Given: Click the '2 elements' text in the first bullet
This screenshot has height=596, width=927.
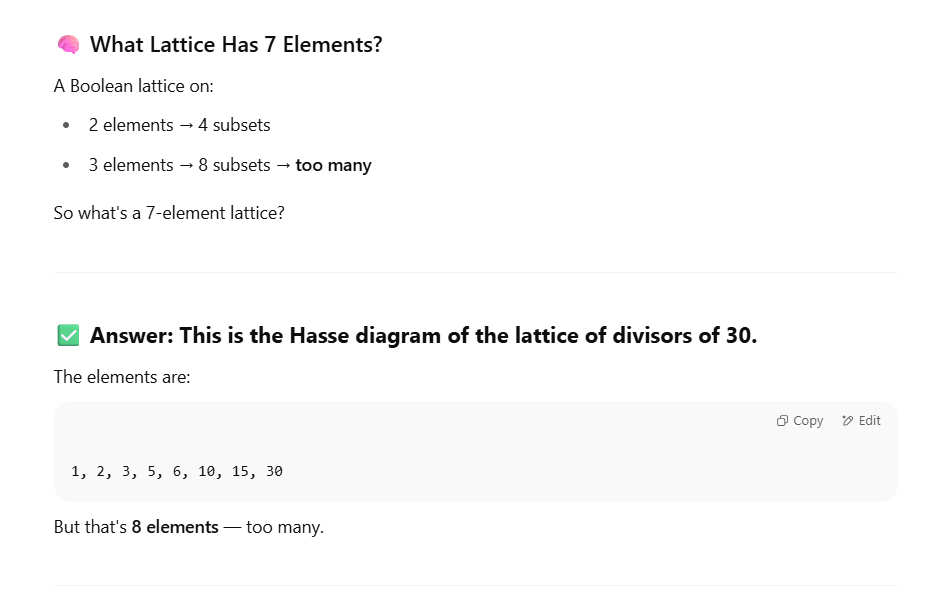Looking at the screenshot, I should [x=131, y=125].
